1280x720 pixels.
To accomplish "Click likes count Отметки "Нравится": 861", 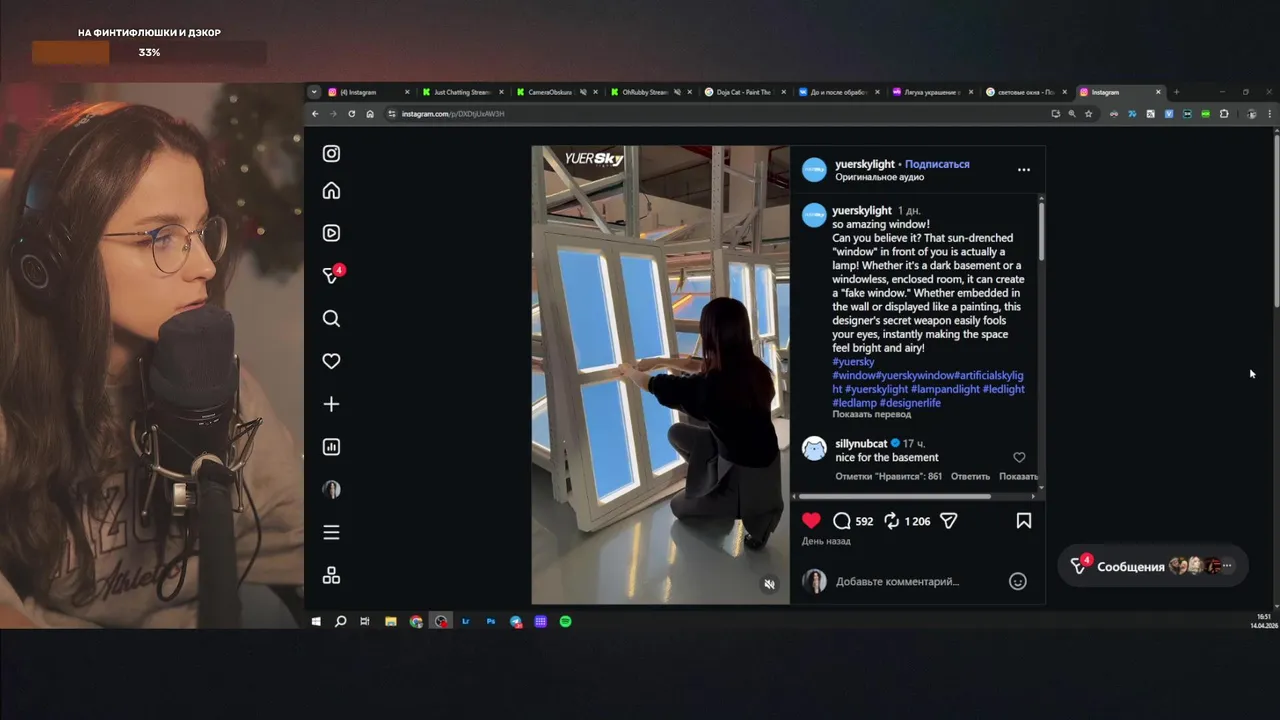I will (888, 476).
